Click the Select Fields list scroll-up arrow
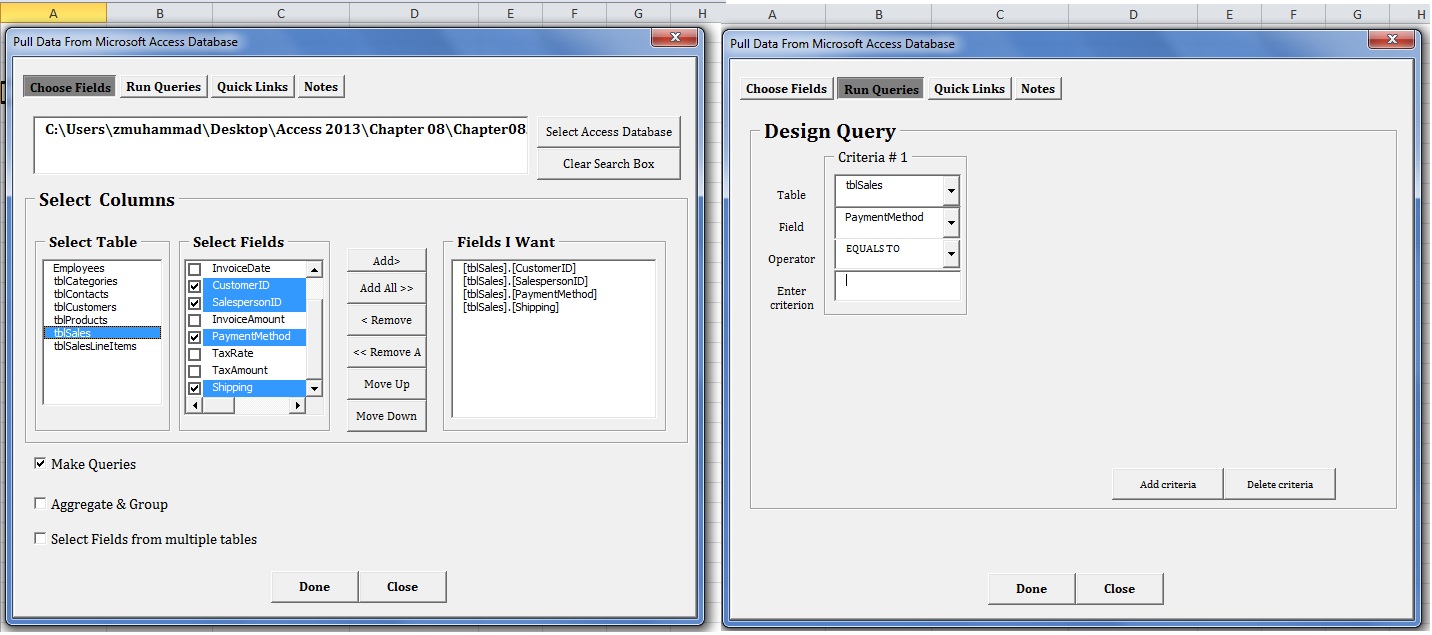Screen dimensions: 1432x635 314,269
